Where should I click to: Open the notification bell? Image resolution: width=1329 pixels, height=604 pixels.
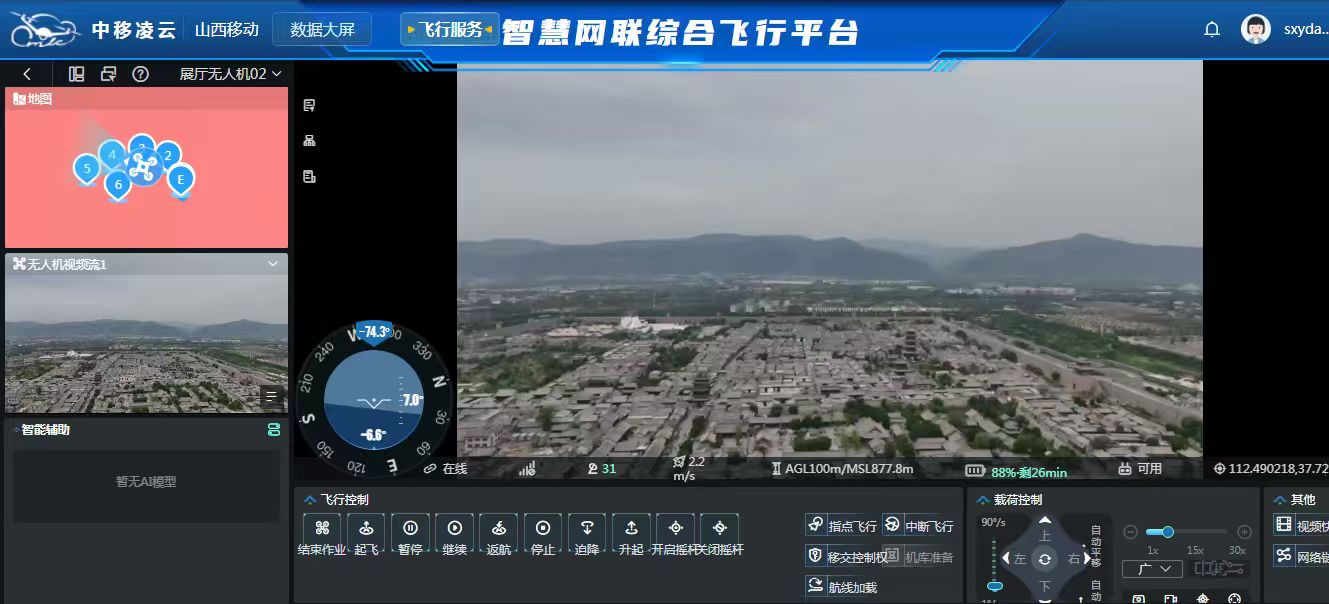1212,29
